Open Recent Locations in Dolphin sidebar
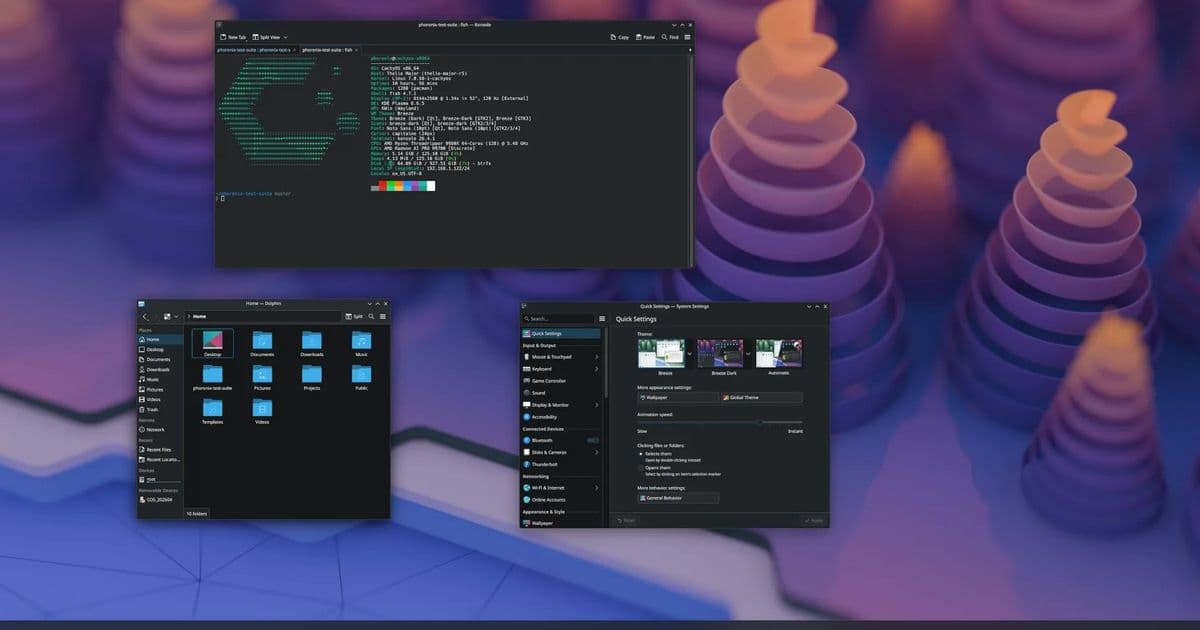The width and height of the screenshot is (1200, 630). click(x=161, y=459)
